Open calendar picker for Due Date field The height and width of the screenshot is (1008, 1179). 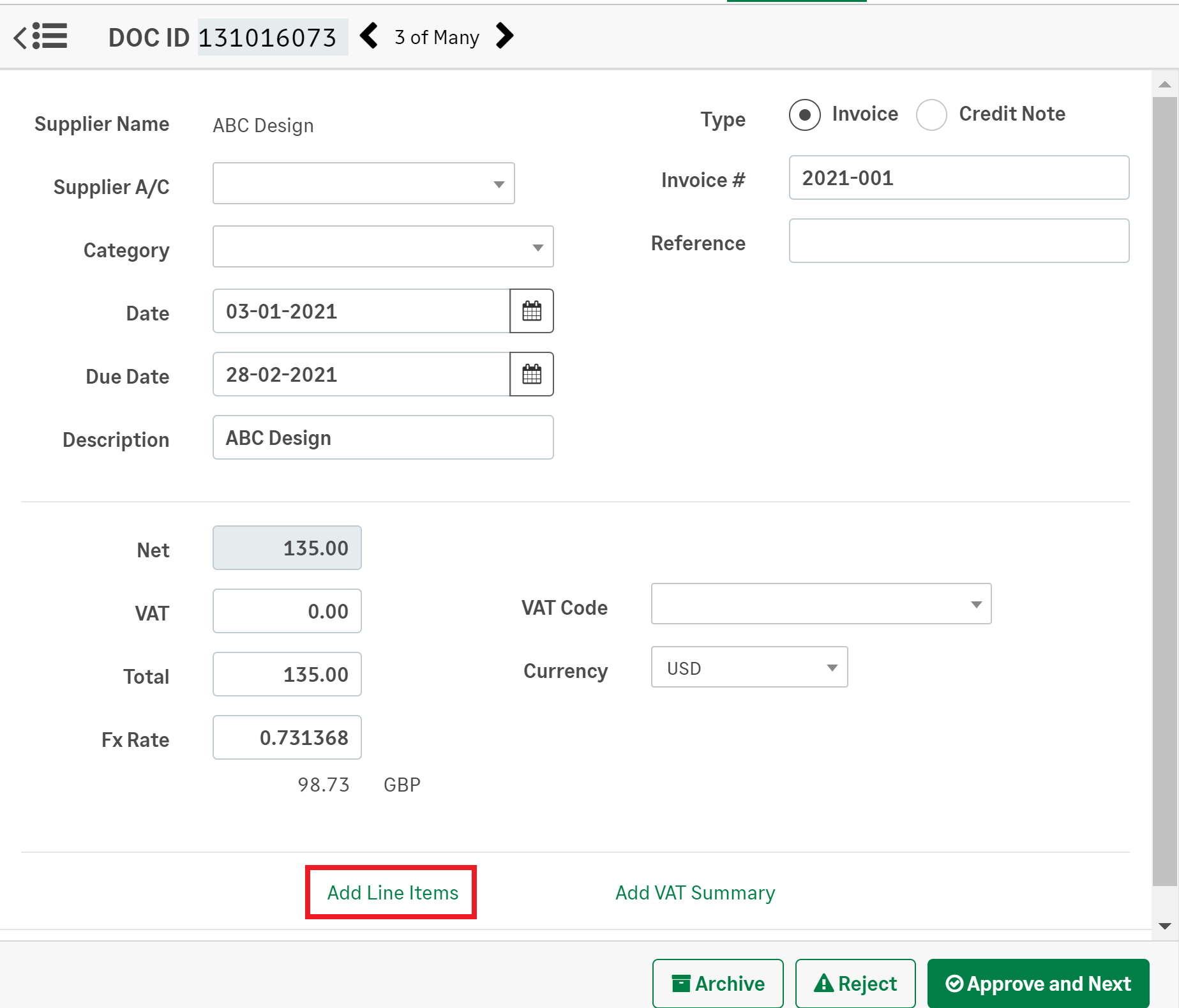[532, 374]
